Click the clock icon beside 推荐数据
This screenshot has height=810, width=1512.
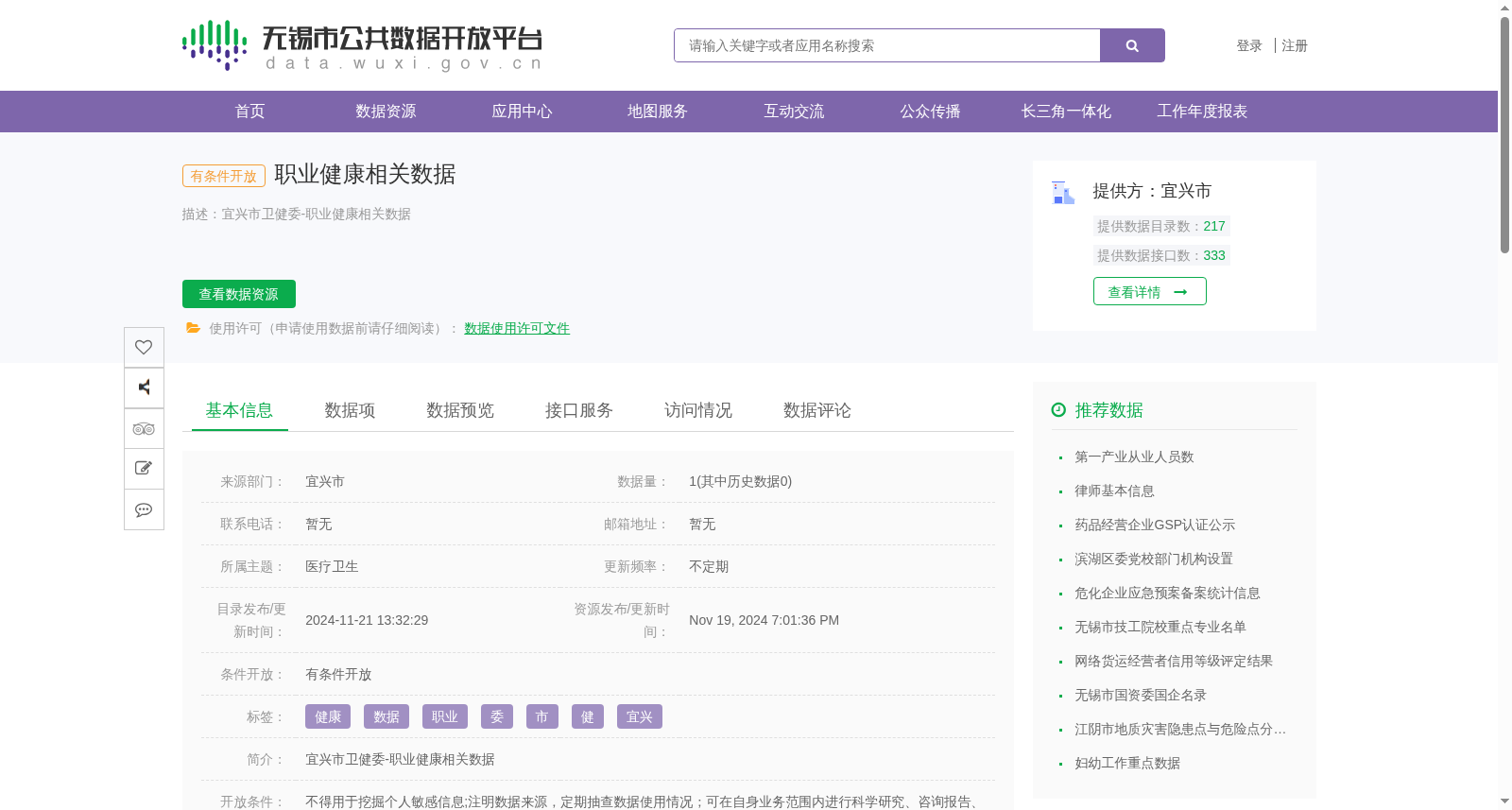(1058, 410)
